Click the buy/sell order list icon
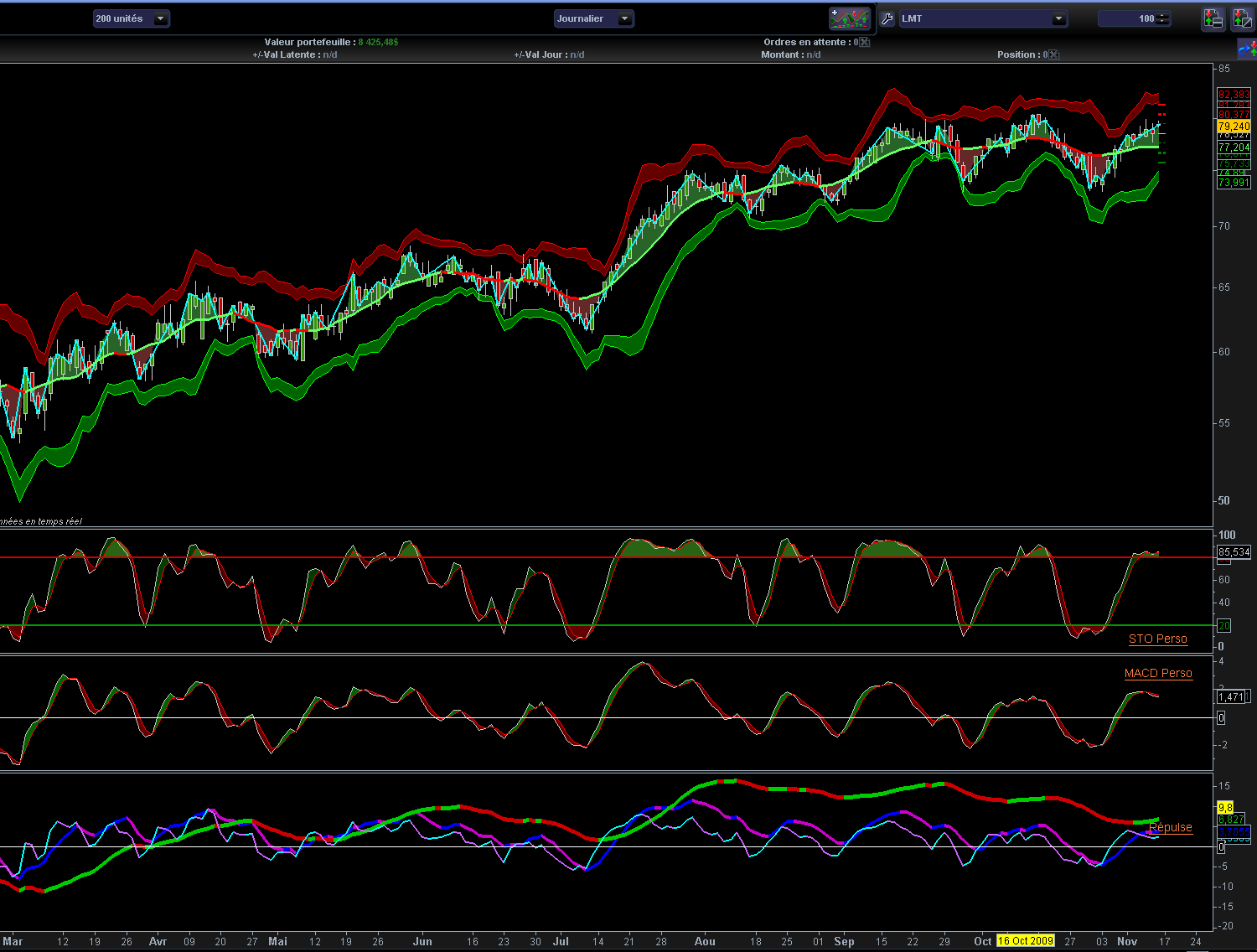 pyautogui.click(x=1213, y=18)
